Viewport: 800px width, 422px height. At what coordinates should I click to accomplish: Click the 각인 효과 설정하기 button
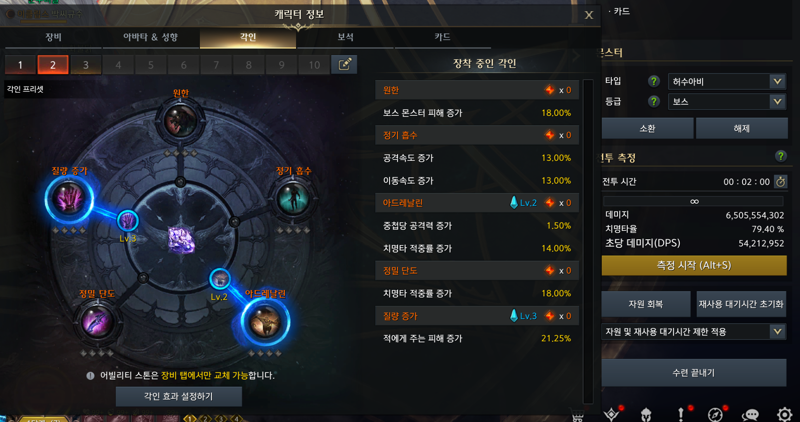[x=179, y=396]
